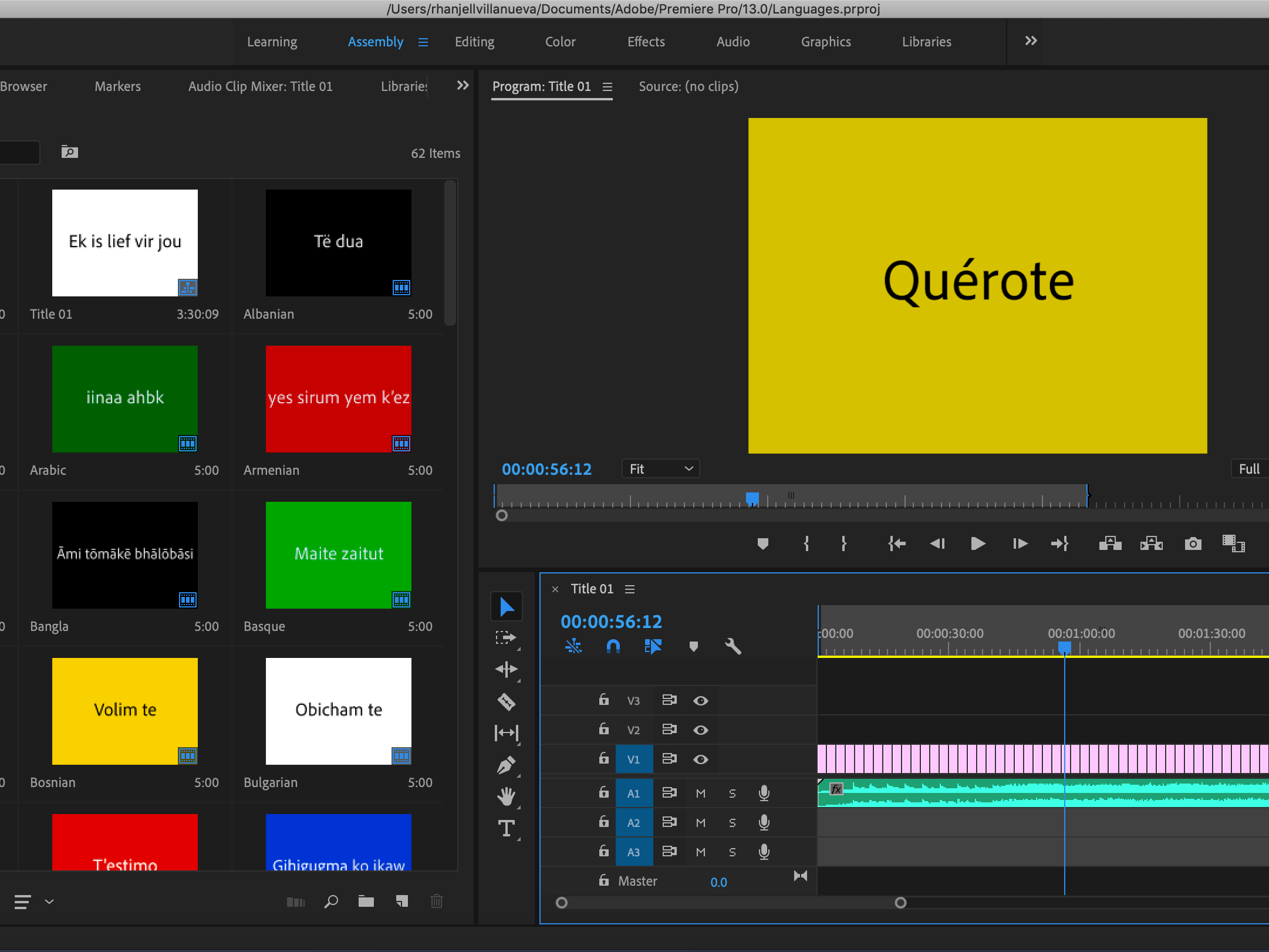Select the Track Select Forward tool
This screenshot has height=952, width=1269.
tap(507, 638)
